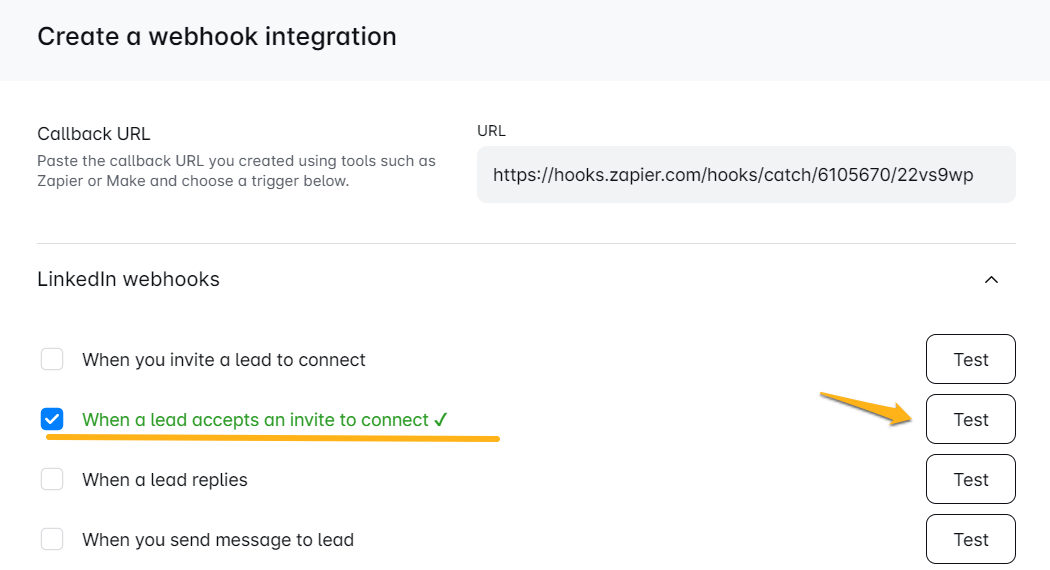1050x570 pixels.
Task: Click Test next to send message to lead
Action: pyautogui.click(x=970, y=539)
